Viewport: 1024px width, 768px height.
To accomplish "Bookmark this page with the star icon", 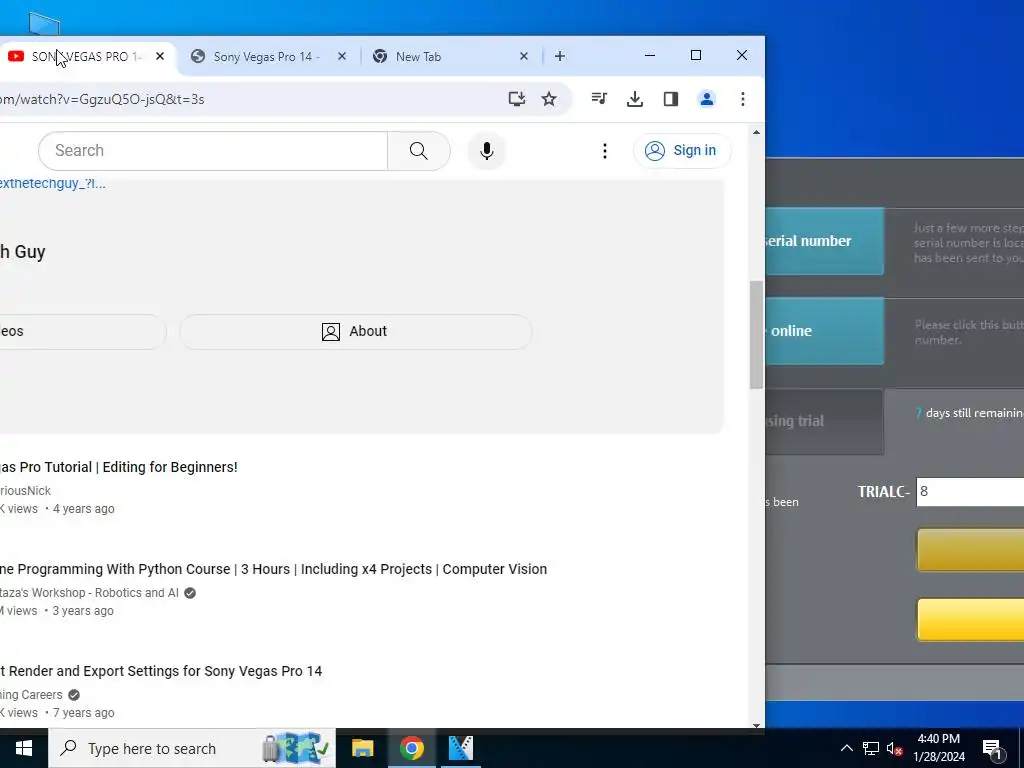I will tap(549, 99).
